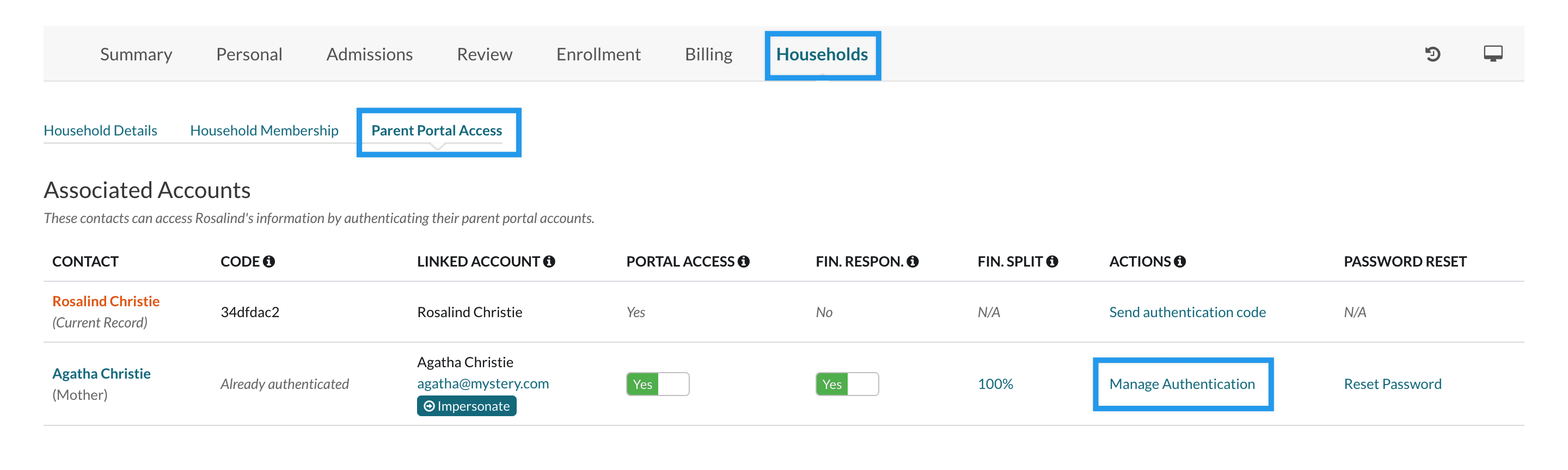Toggle Agatha's Portal Access switch

657,384
